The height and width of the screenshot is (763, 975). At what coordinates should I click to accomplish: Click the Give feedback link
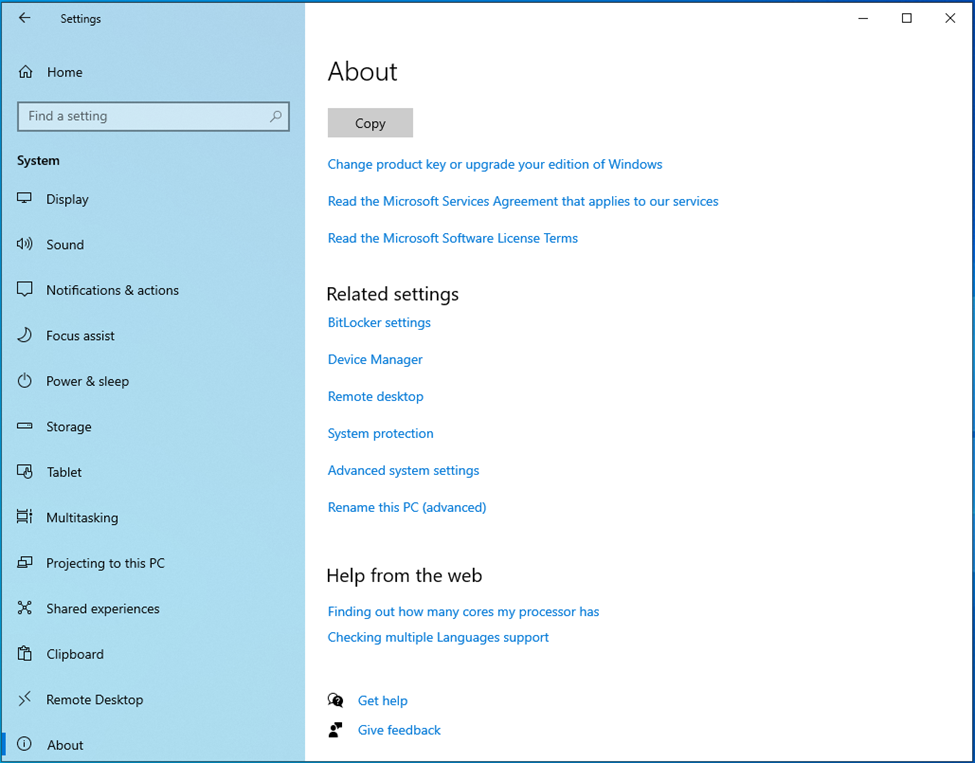click(x=399, y=730)
